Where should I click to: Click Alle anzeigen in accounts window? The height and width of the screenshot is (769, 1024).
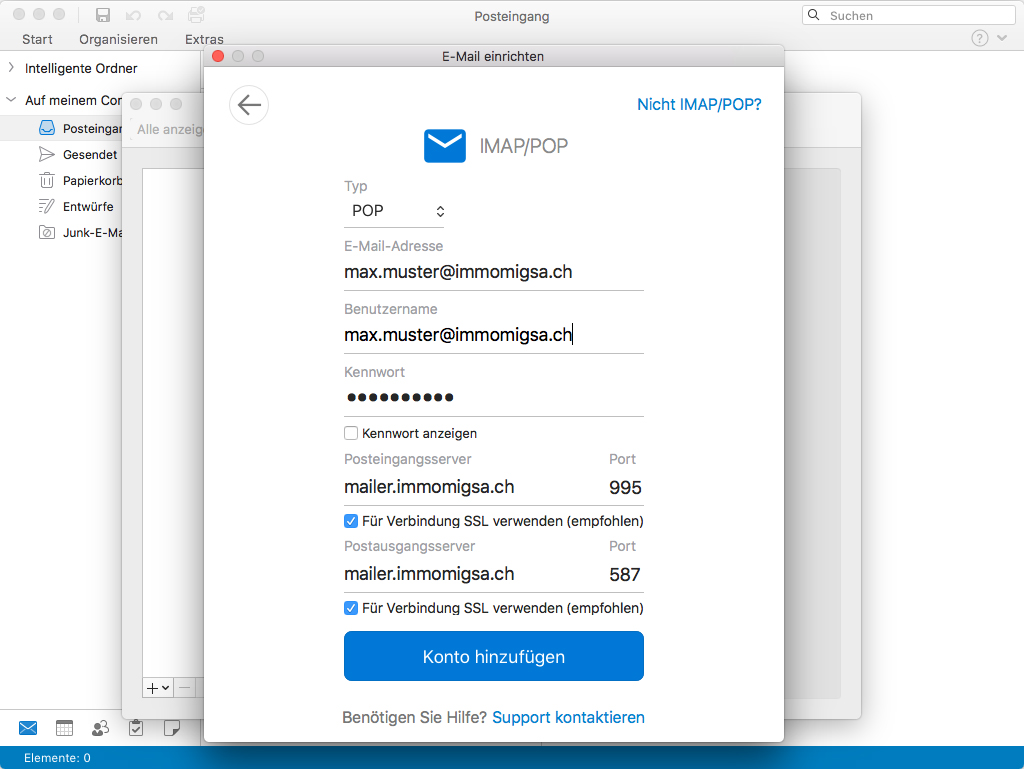[x=170, y=129]
